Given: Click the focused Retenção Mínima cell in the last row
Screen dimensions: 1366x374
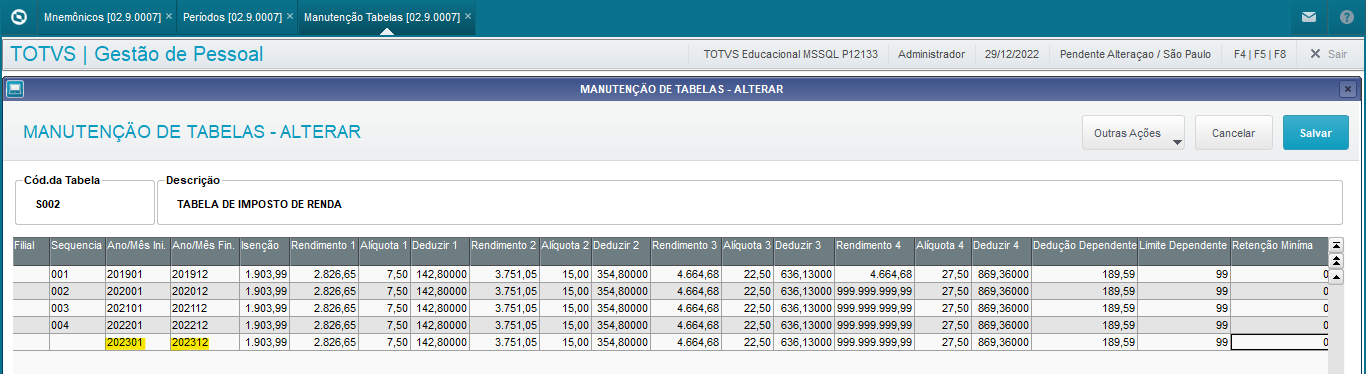Looking at the screenshot, I should (1279, 342).
